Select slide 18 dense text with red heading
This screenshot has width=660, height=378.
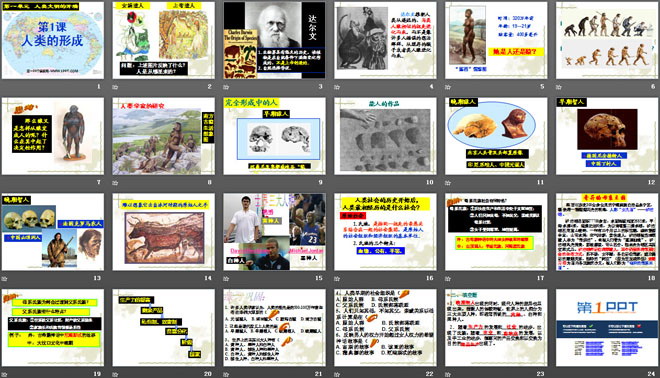pos(607,232)
